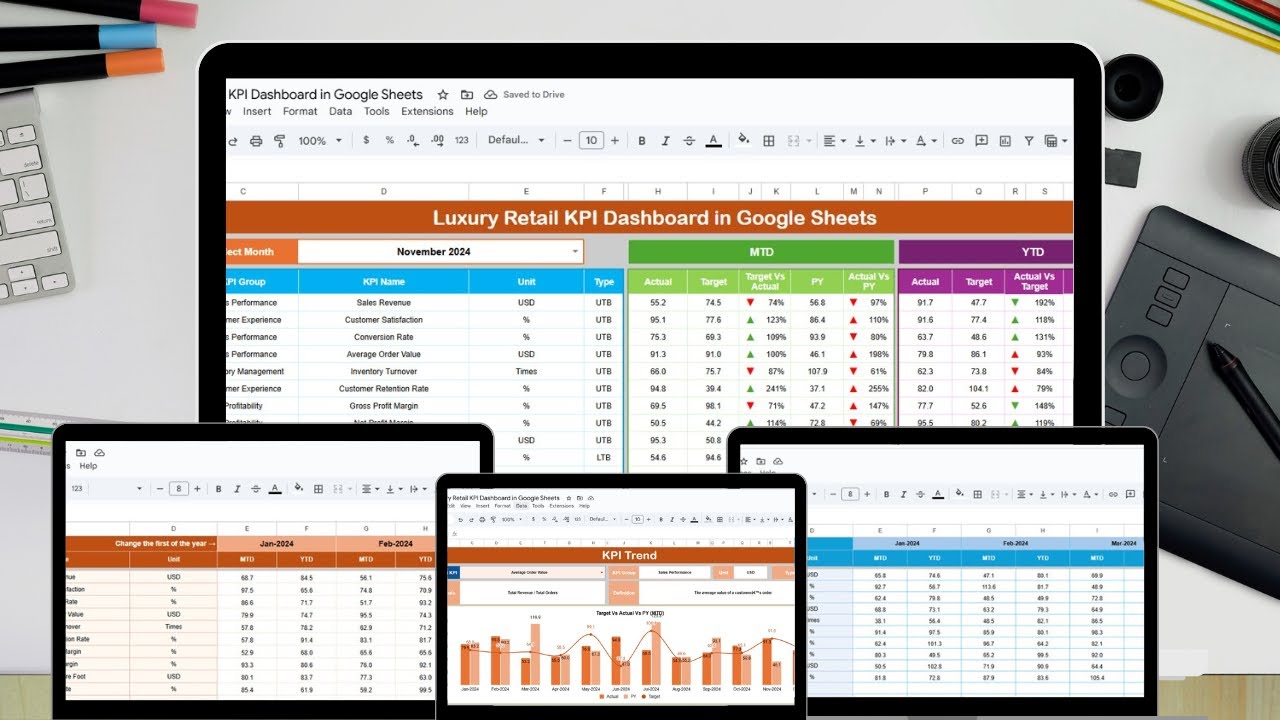Toggle bold in bottom-left tablet toolbar
The image size is (1280, 720).
click(217, 489)
